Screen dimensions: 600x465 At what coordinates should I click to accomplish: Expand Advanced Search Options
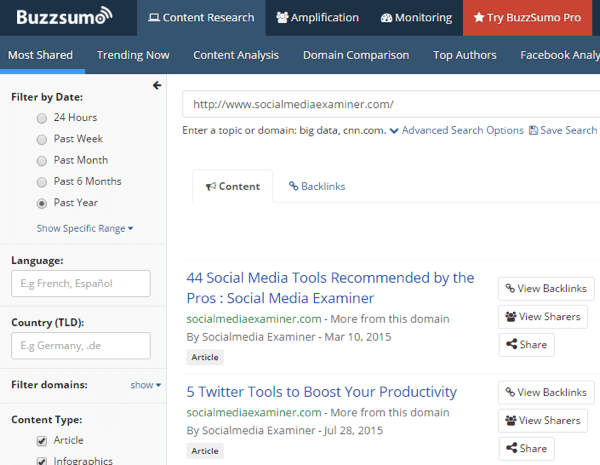[457, 131]
